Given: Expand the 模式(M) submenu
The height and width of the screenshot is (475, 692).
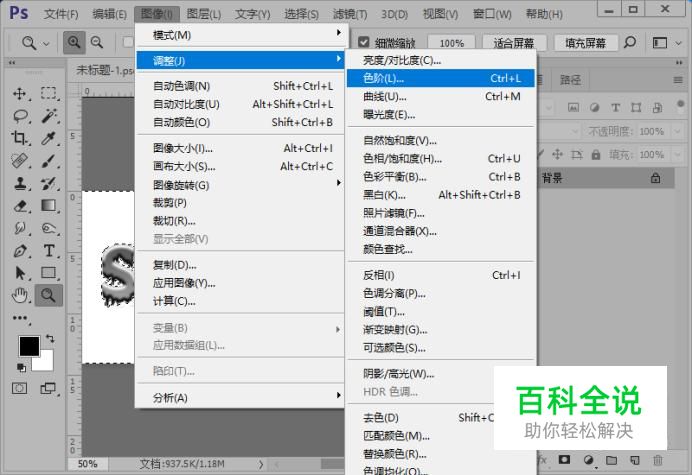Looking at the screenshot, I should [x=242, y=35].
